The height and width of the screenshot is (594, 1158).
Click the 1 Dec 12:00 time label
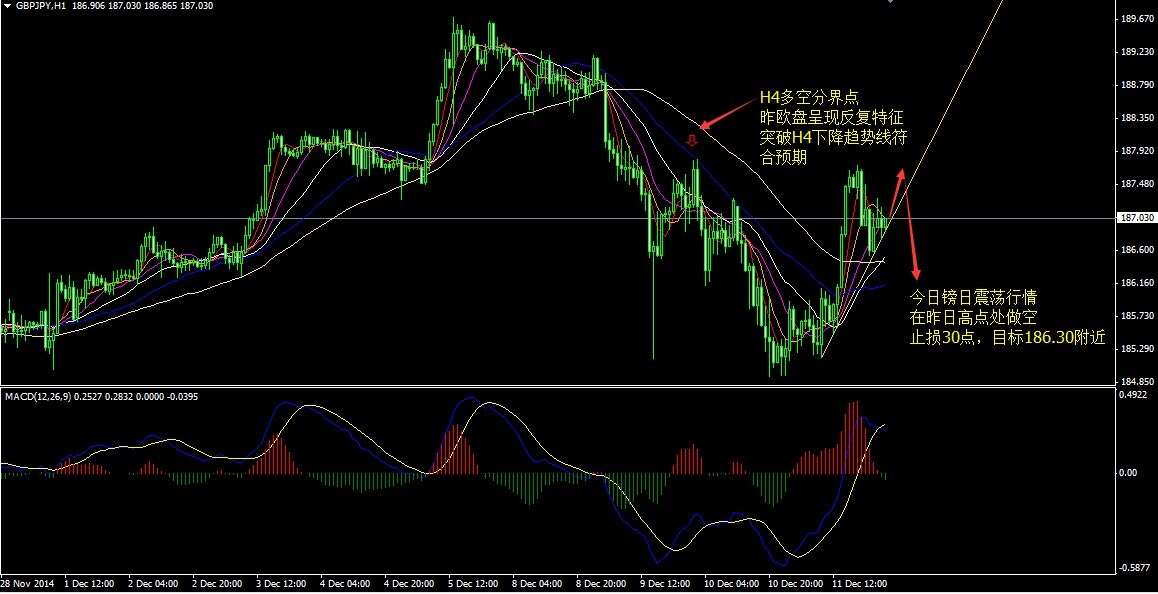89,584
